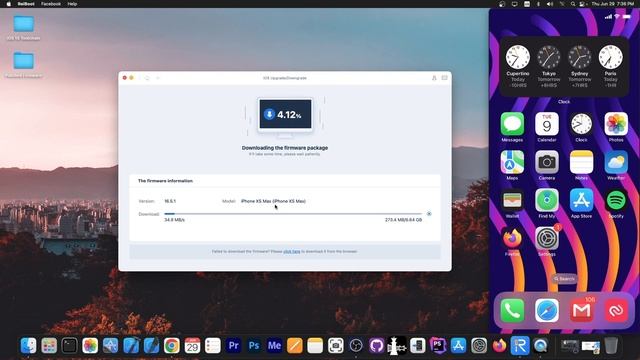Tap the Search pill on the iPhone home screen

pos(564,279)
